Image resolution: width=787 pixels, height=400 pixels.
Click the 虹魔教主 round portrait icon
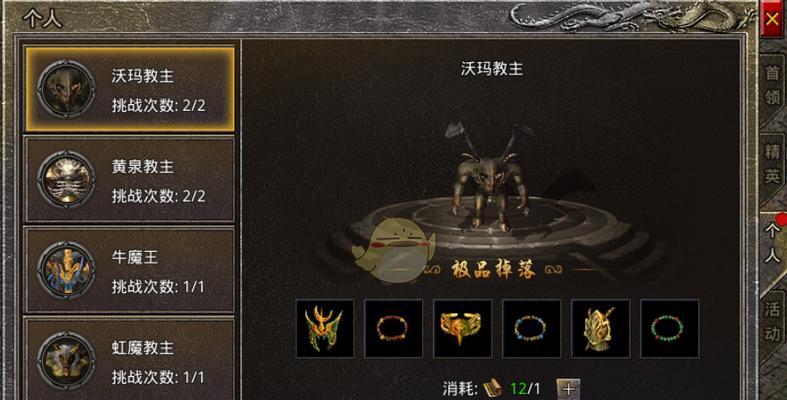click(66, 360)
